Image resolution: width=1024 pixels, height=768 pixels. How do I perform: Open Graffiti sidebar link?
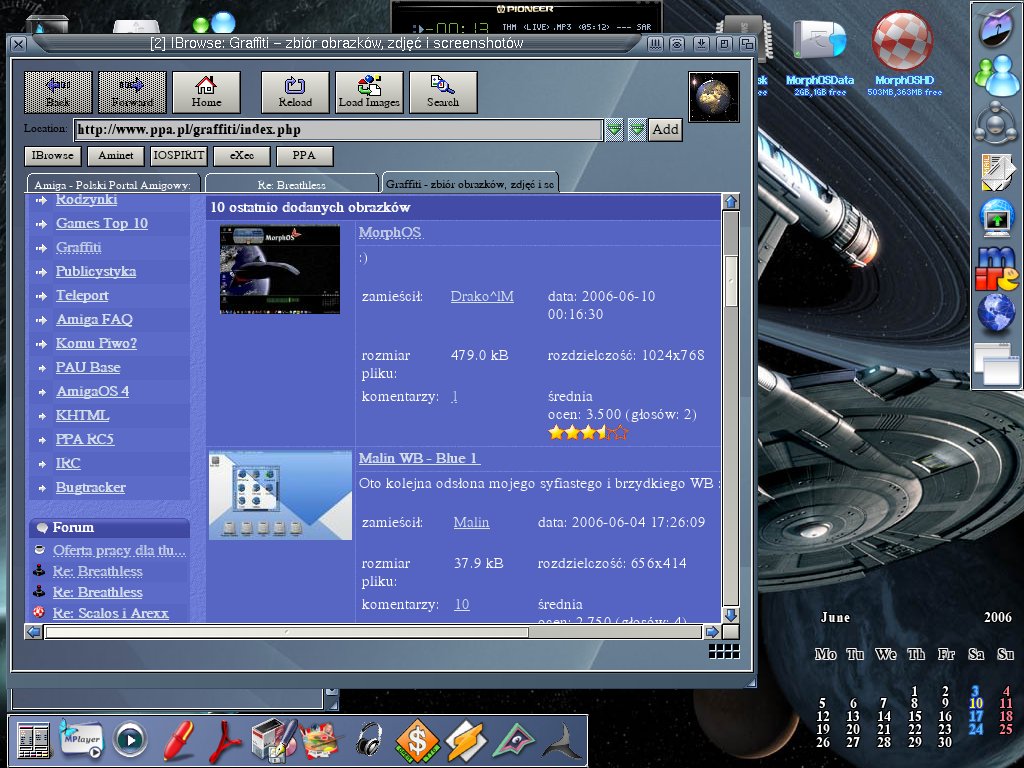78,248
